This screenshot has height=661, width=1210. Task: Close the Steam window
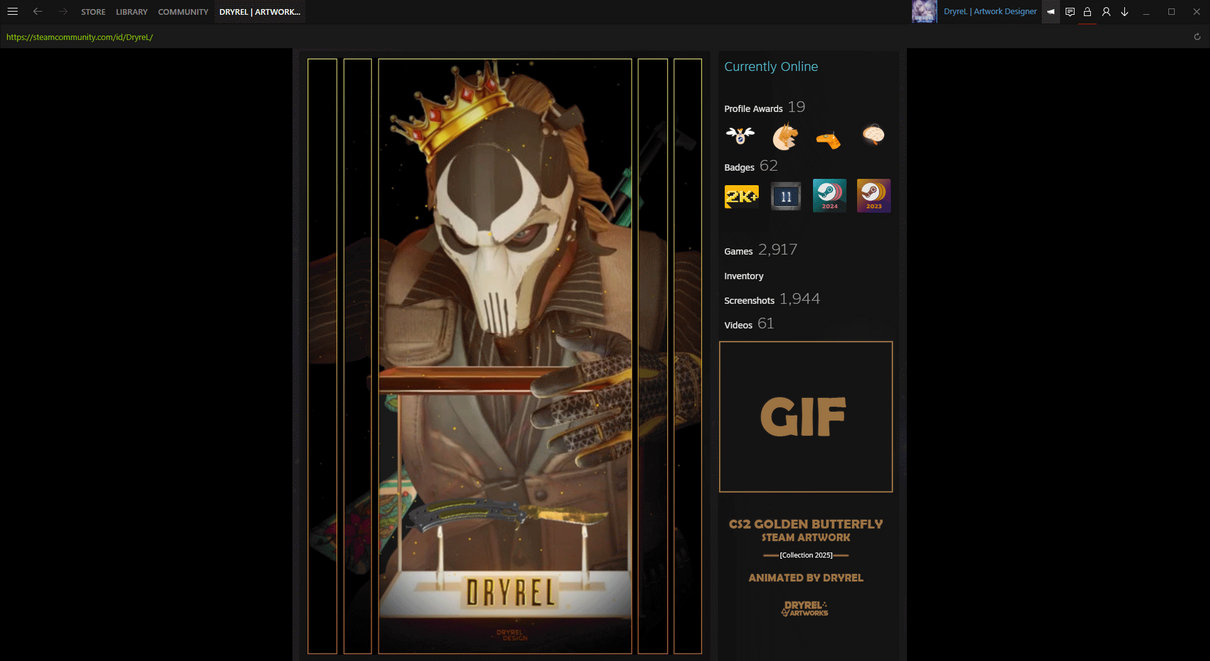tap(1197, 12)
